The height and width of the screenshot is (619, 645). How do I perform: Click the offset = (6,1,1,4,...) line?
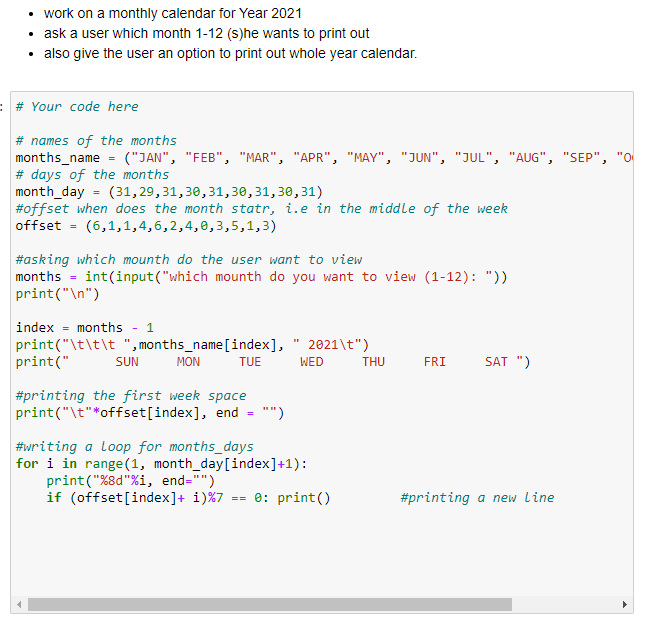pyautogui.click(x=146, y=226)
